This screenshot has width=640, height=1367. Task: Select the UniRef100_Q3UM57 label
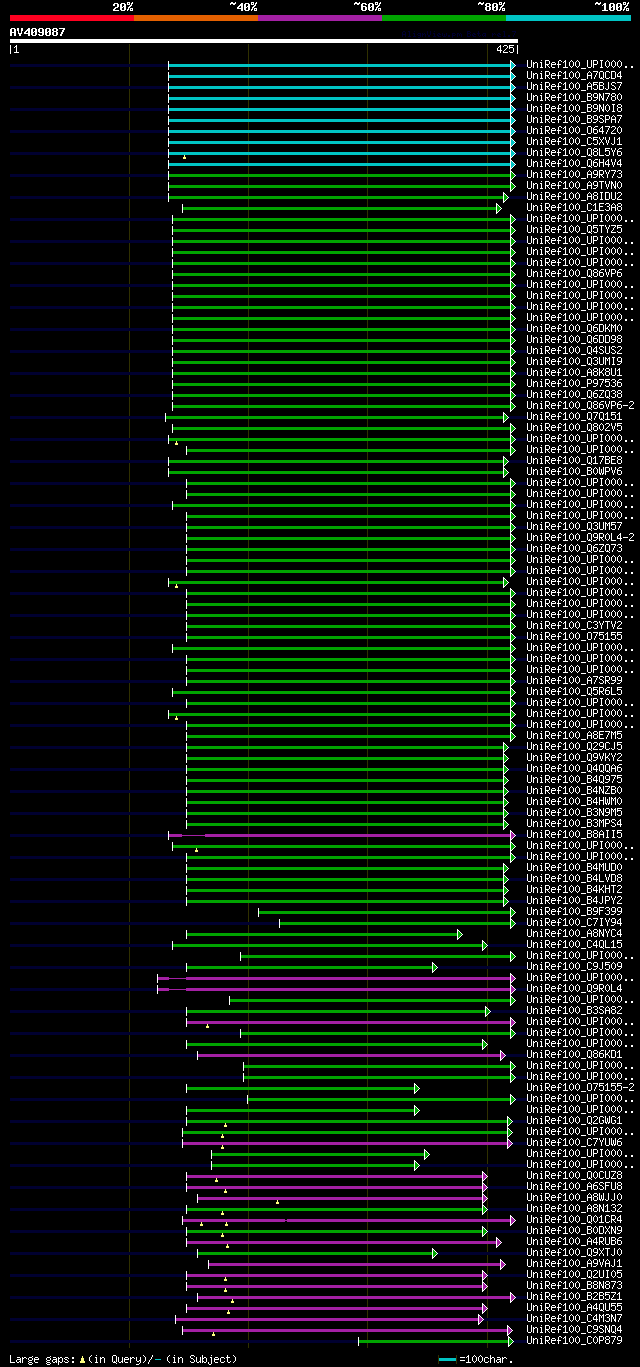(574, 526)
